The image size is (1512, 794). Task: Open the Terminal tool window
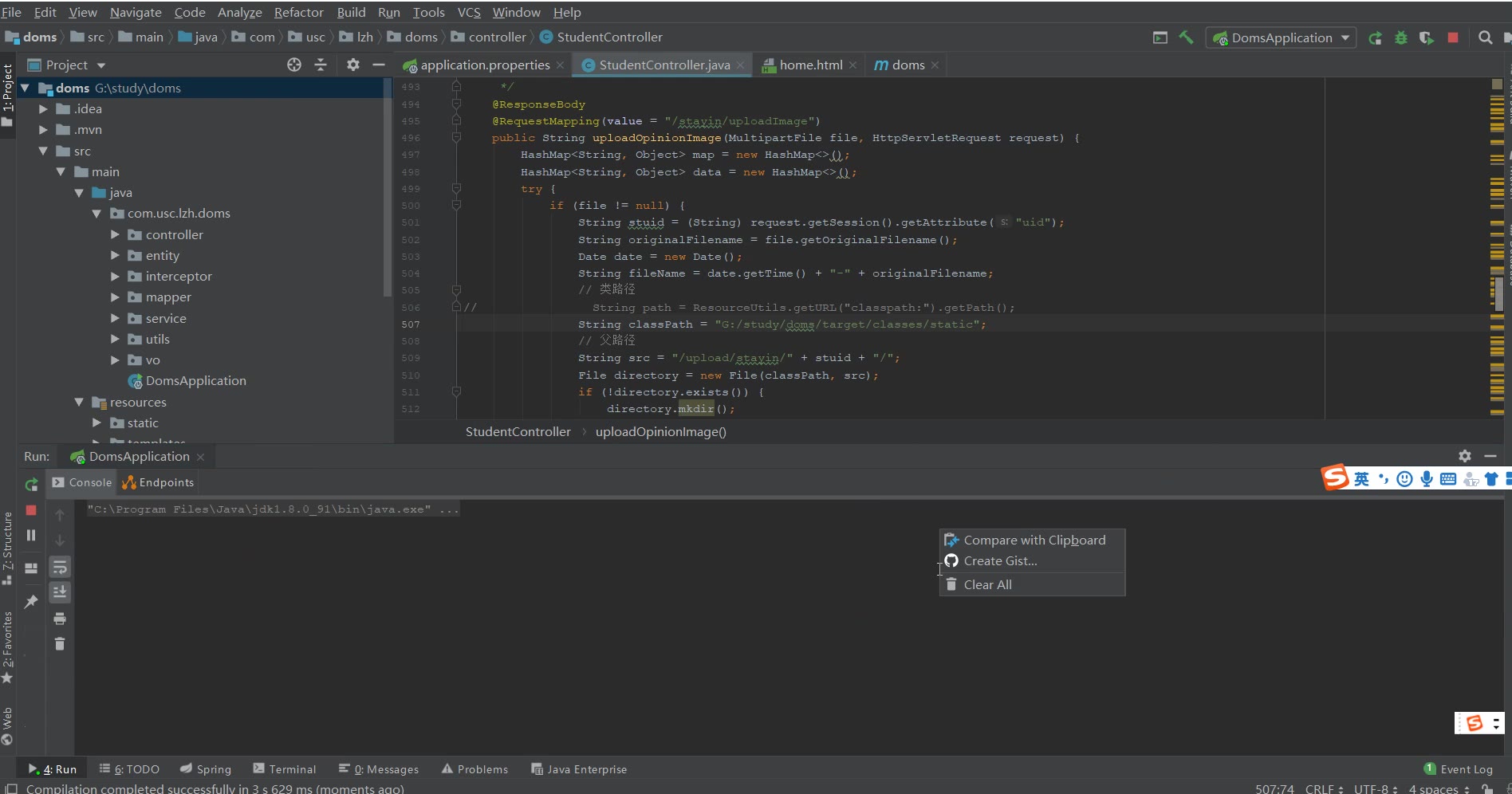point(285,769)
